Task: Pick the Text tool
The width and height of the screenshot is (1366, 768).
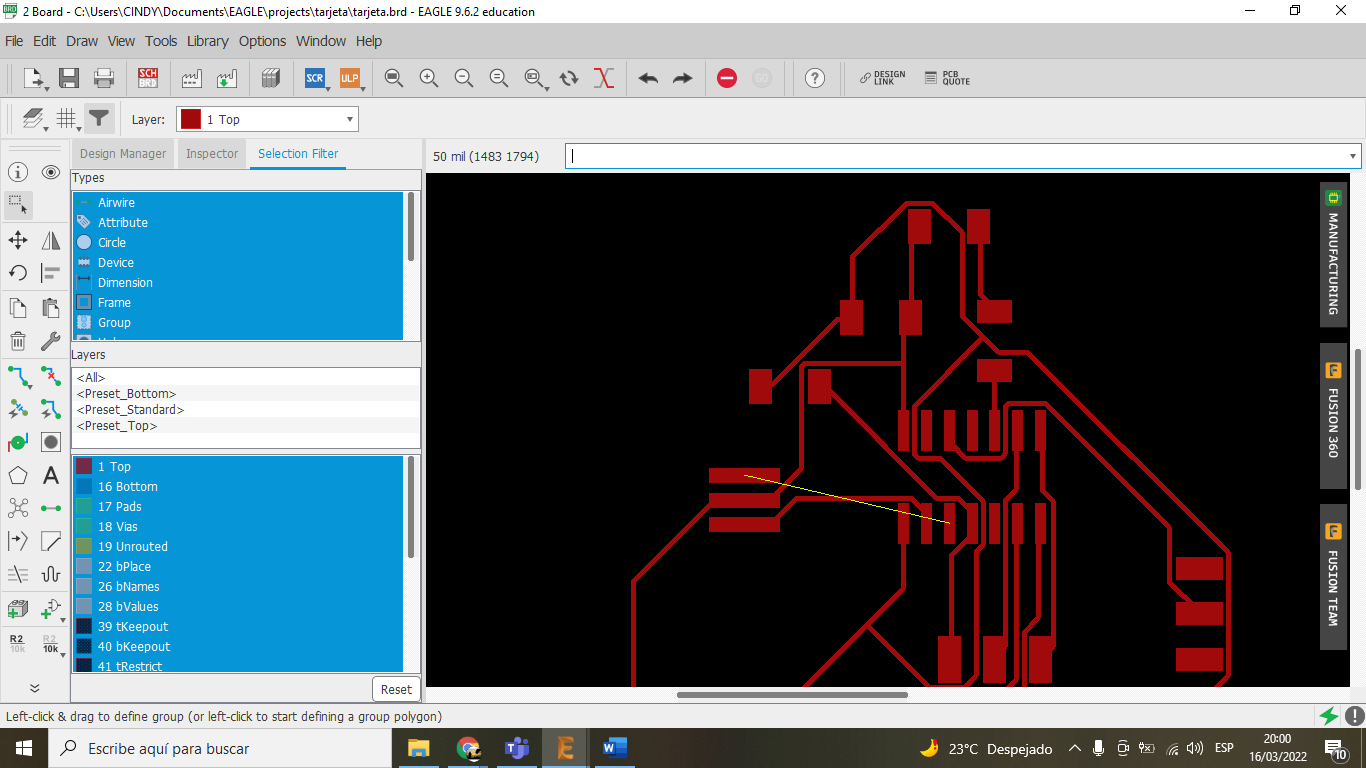Action: click(51, 476)
